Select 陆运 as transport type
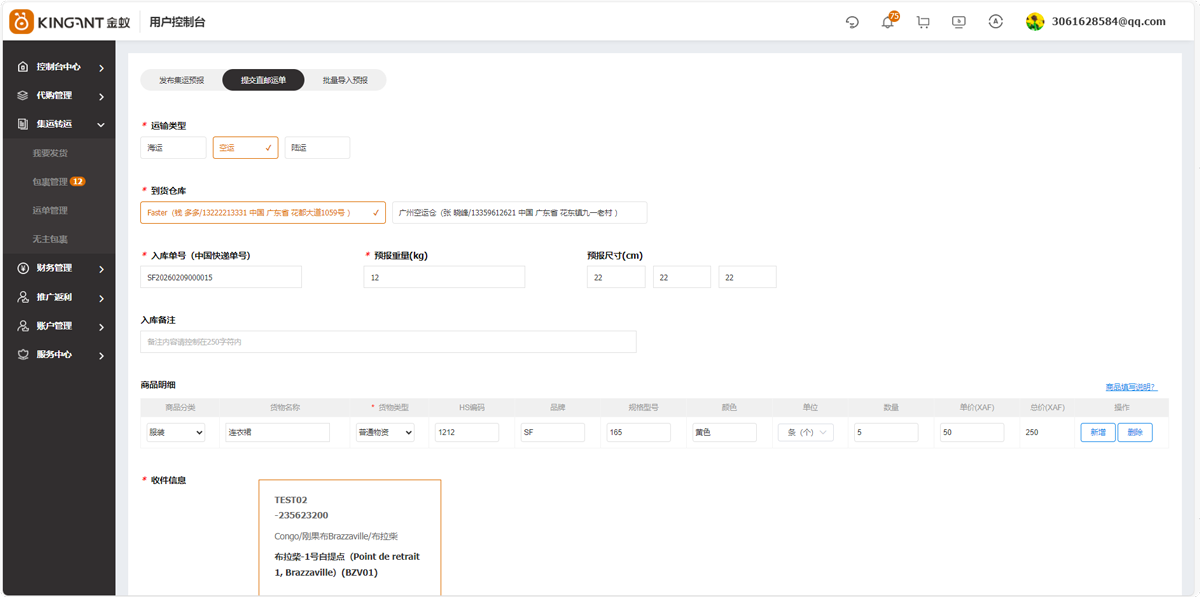Screen dimensions: 1200x597 point(317,148)
